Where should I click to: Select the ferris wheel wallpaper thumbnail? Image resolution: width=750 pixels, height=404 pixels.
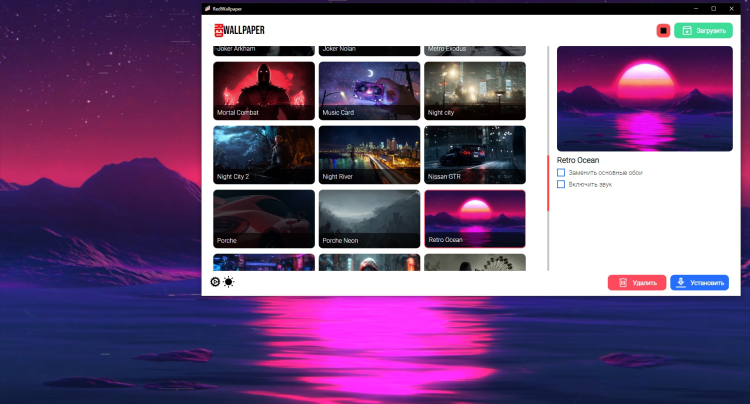(x=475, y=262)
